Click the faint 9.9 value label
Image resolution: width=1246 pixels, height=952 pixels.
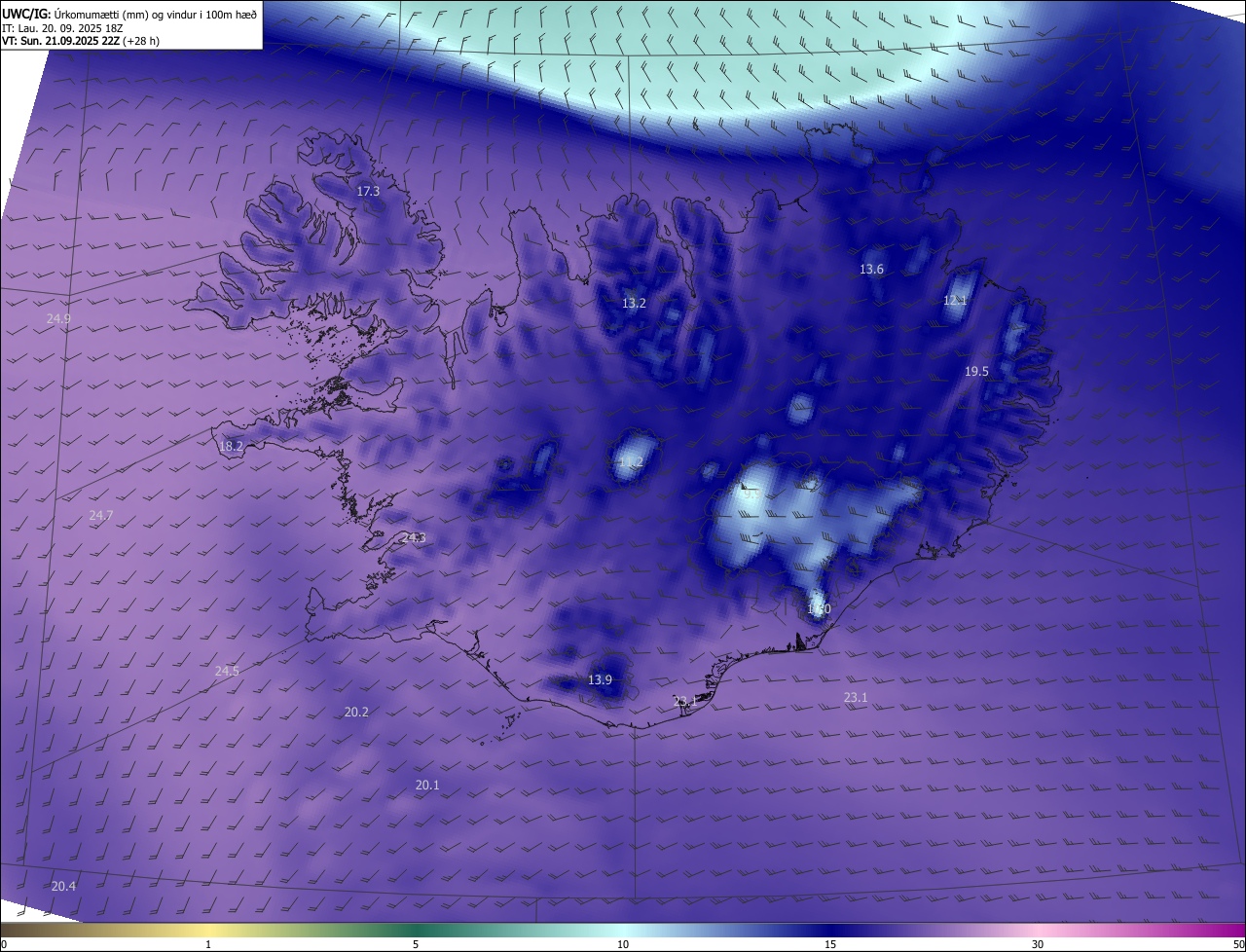(751, 494)
